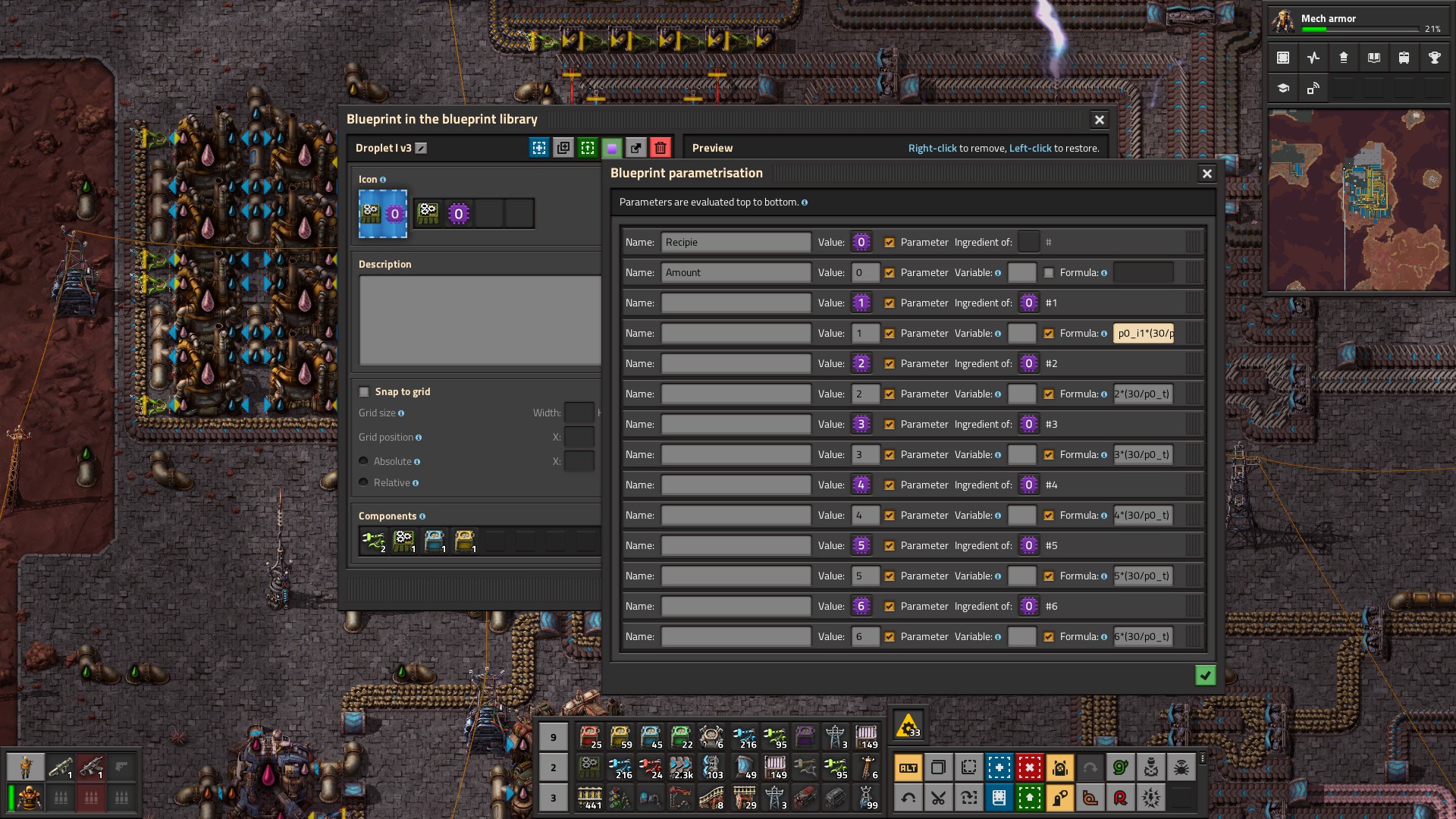Open the achievements trophy icon
1456x819 pixels.
coord(1434,58)
